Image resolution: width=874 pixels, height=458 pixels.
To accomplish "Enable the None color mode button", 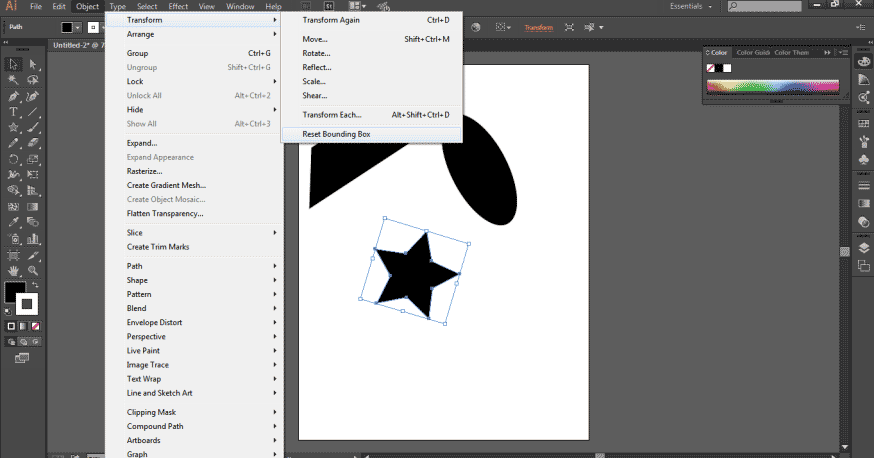I will [36, 326].
